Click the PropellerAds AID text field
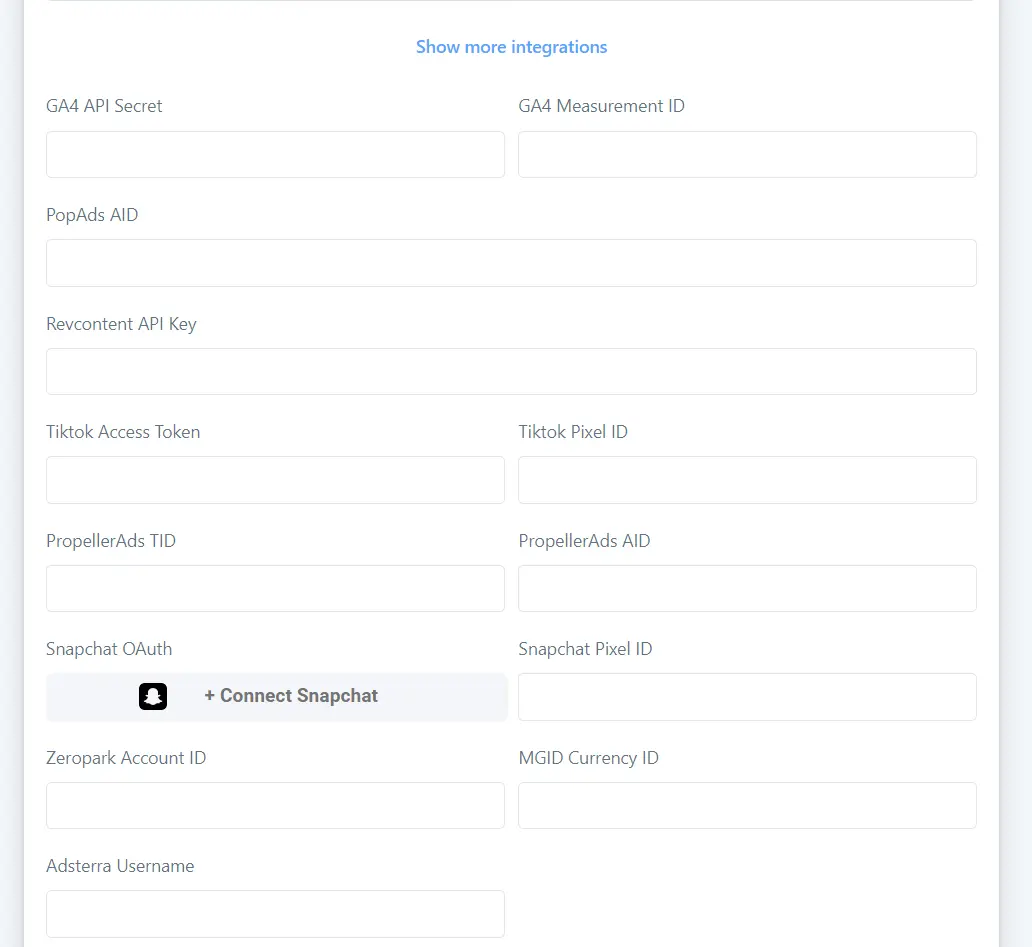 coord(747,588)
